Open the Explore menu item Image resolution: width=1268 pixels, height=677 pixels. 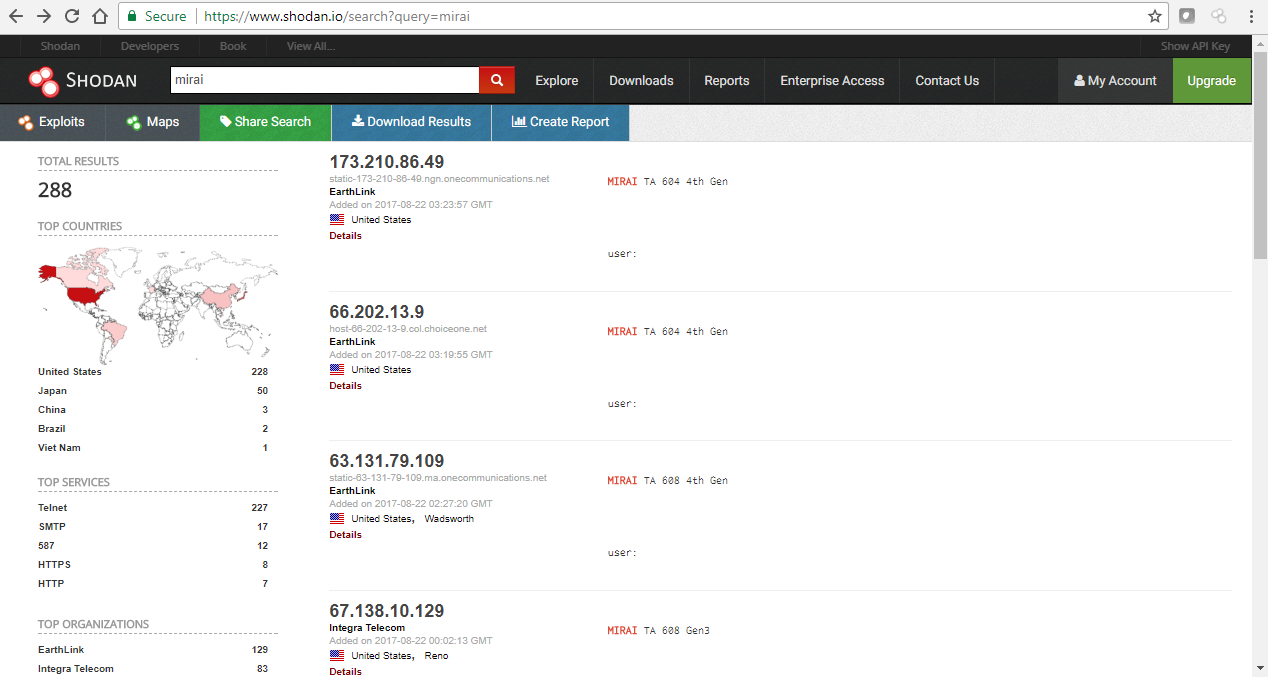click(x=556, y=80)
